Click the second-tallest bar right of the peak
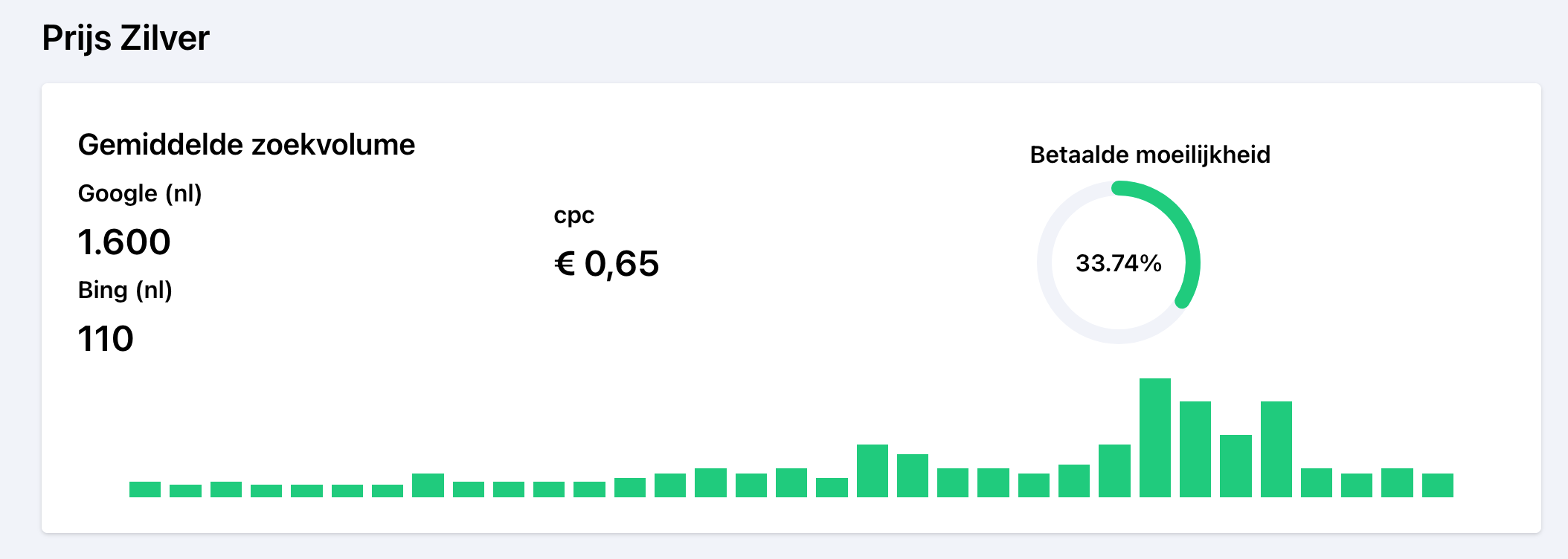Screen dimensions: 1568x559 pos(1195,449)
